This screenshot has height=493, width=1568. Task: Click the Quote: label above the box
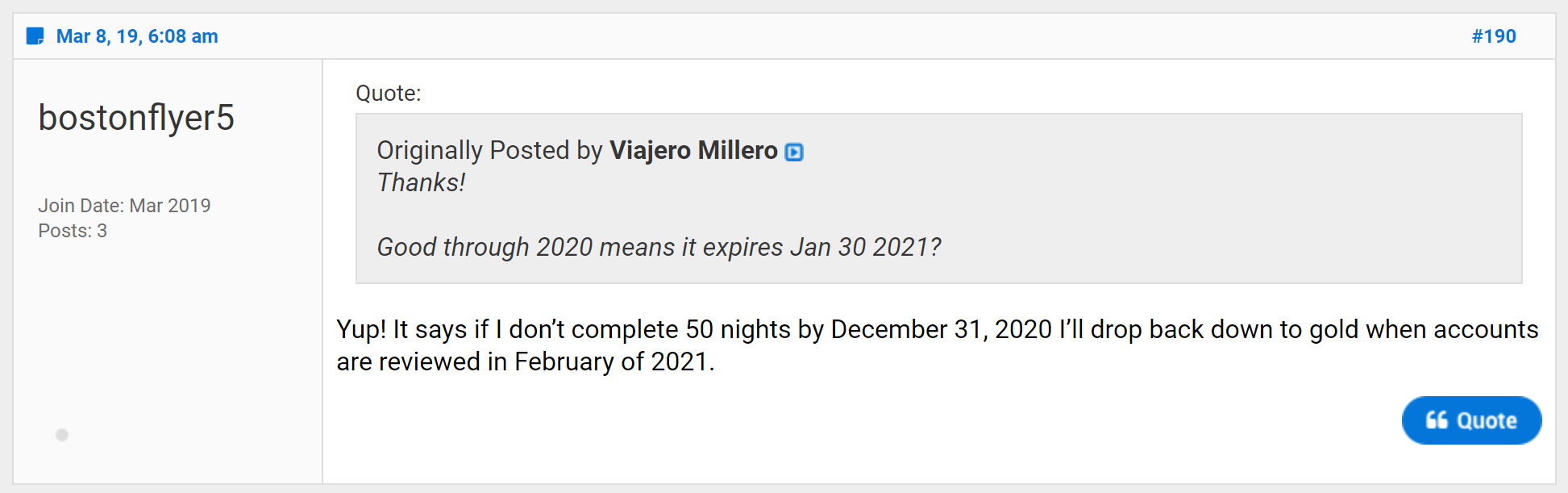click(389, 94)
